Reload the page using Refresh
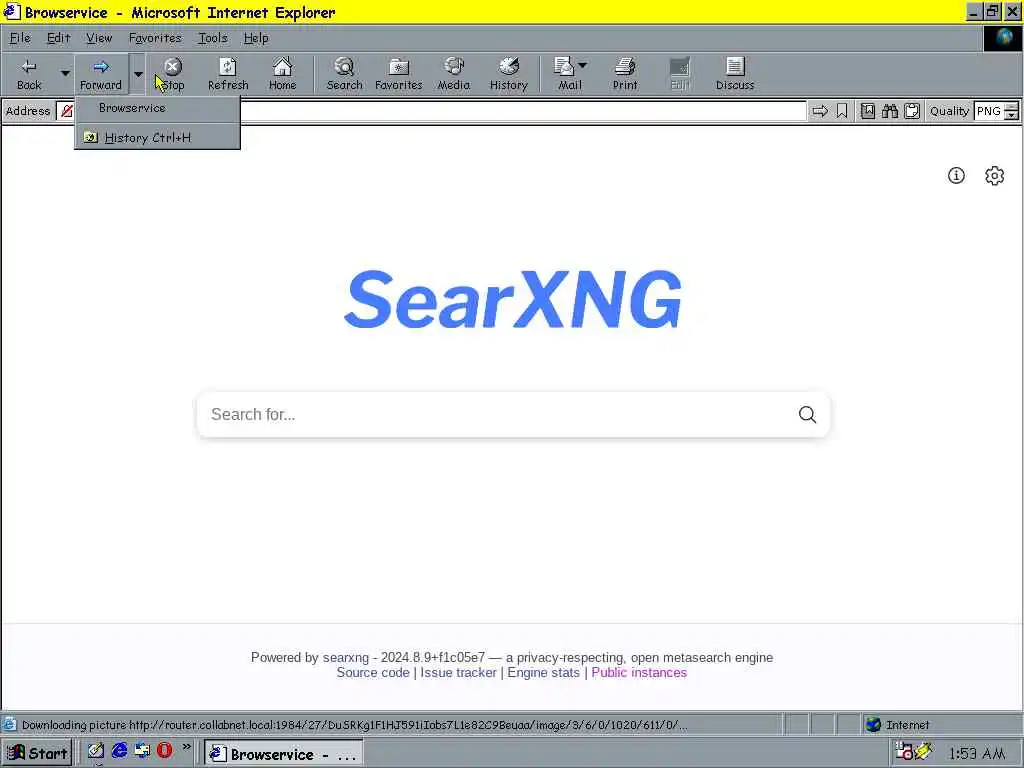 pyautogui.click(x=228, y=74)
